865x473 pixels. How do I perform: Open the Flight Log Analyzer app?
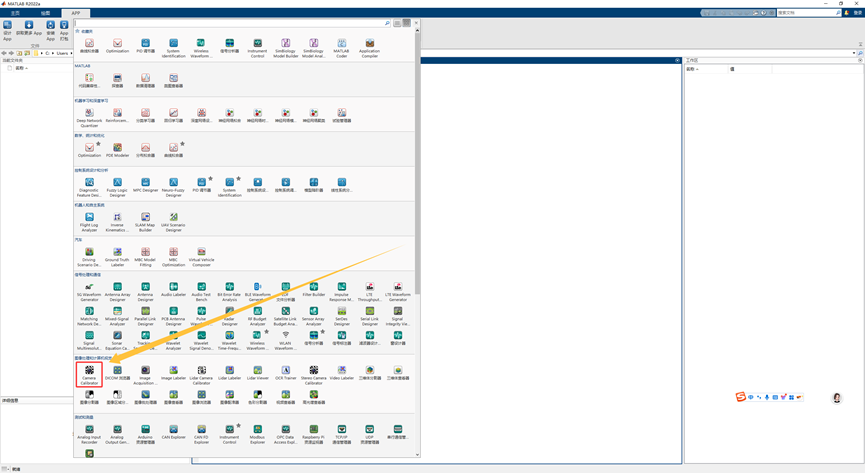tap(89, 221)
